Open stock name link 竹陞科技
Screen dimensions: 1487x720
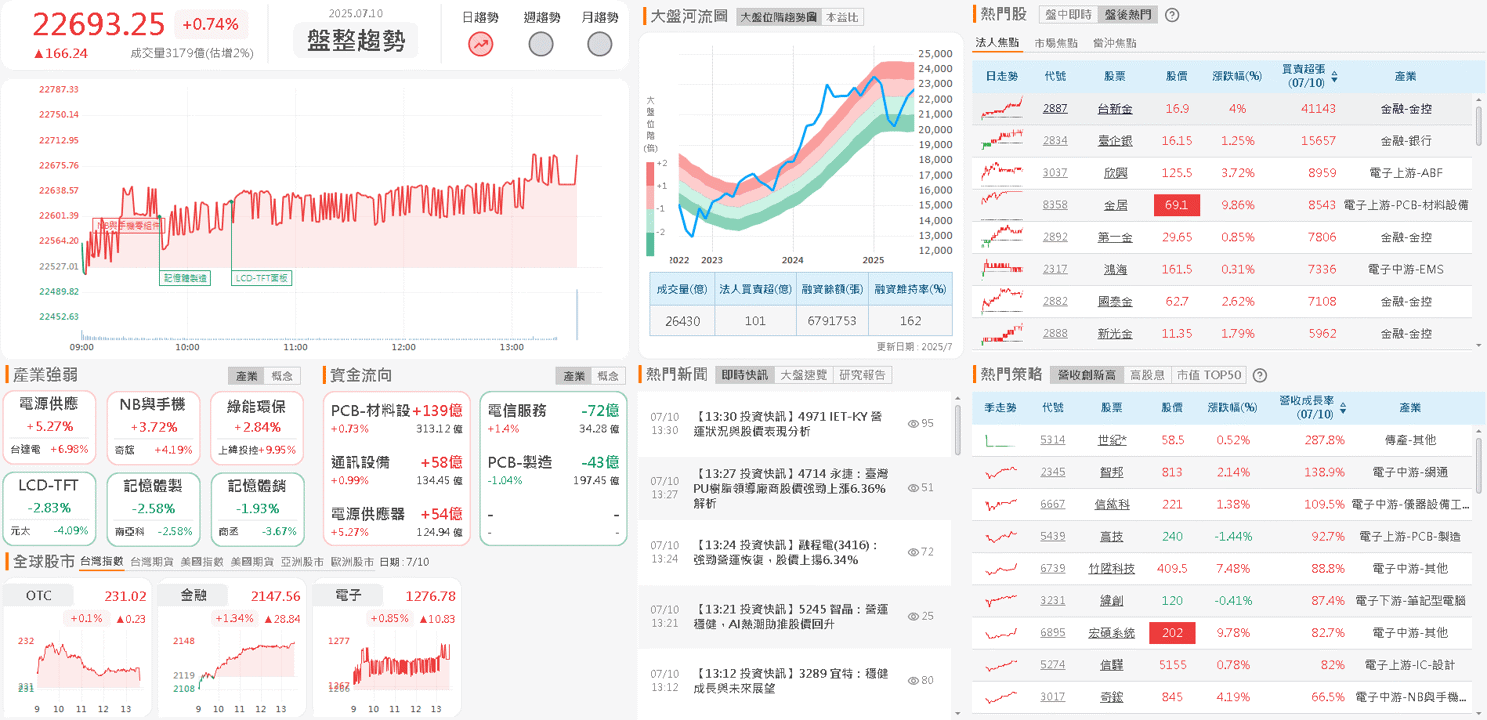coord(1111,569)
